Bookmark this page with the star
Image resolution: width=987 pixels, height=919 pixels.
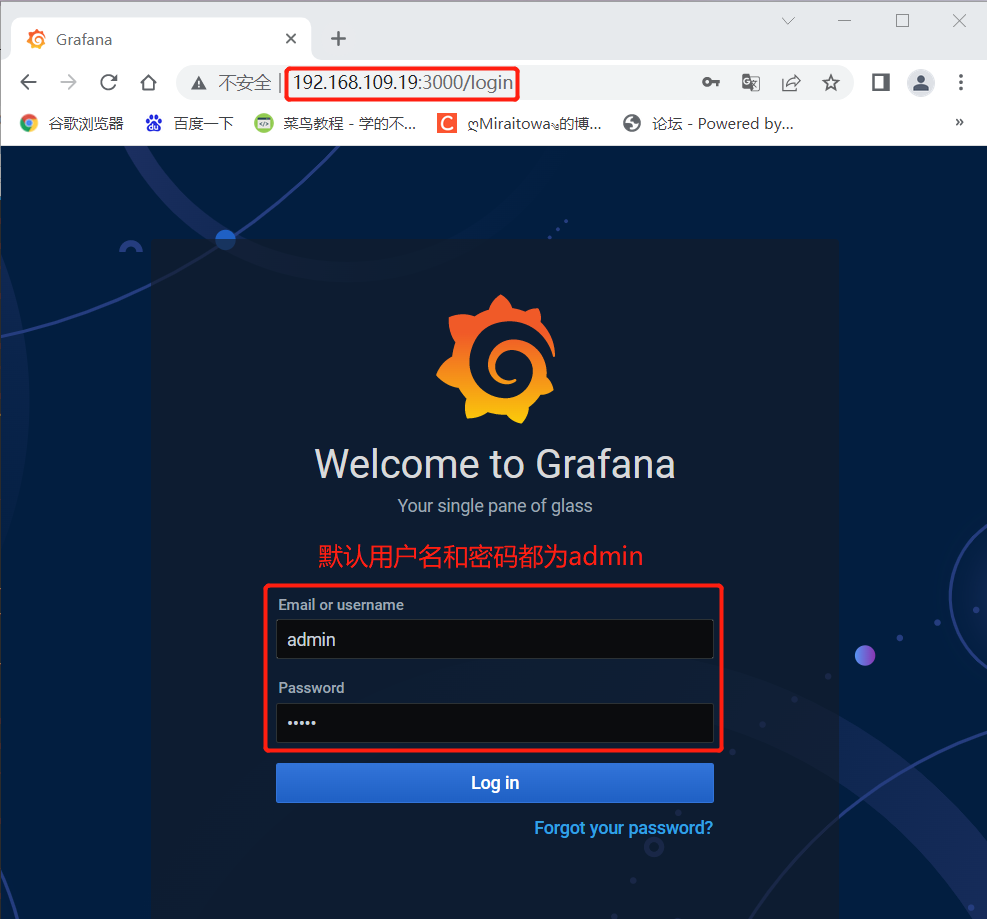coord(831,82)
